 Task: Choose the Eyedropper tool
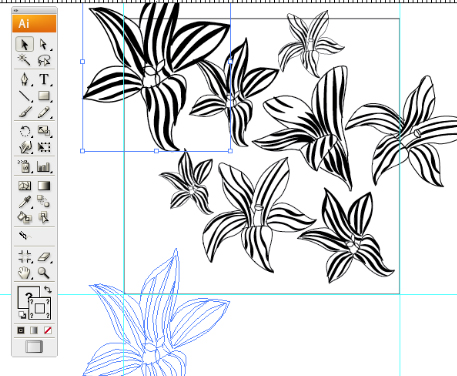click(25, 201)
